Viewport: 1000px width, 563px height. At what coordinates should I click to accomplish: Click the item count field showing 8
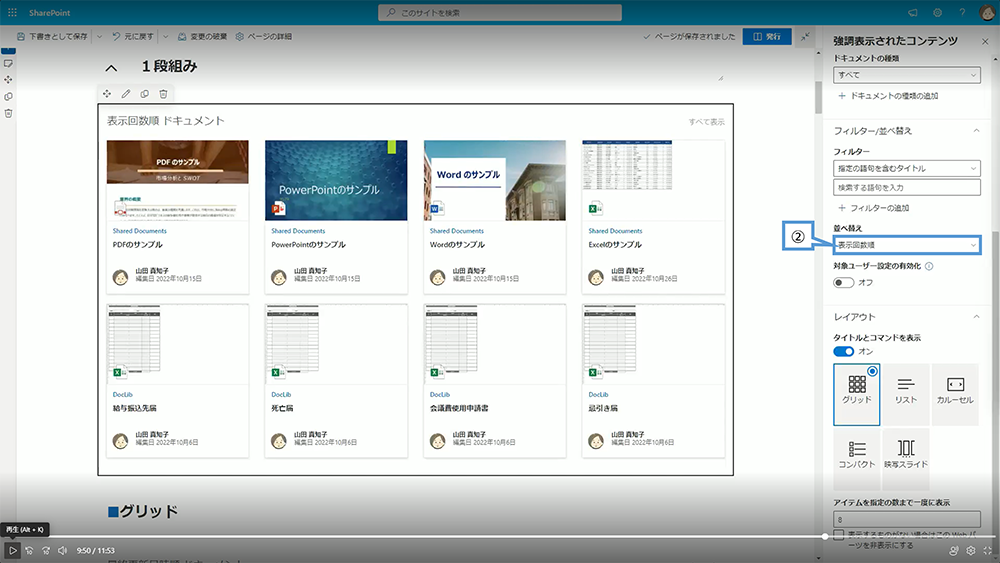coord(906,519)
